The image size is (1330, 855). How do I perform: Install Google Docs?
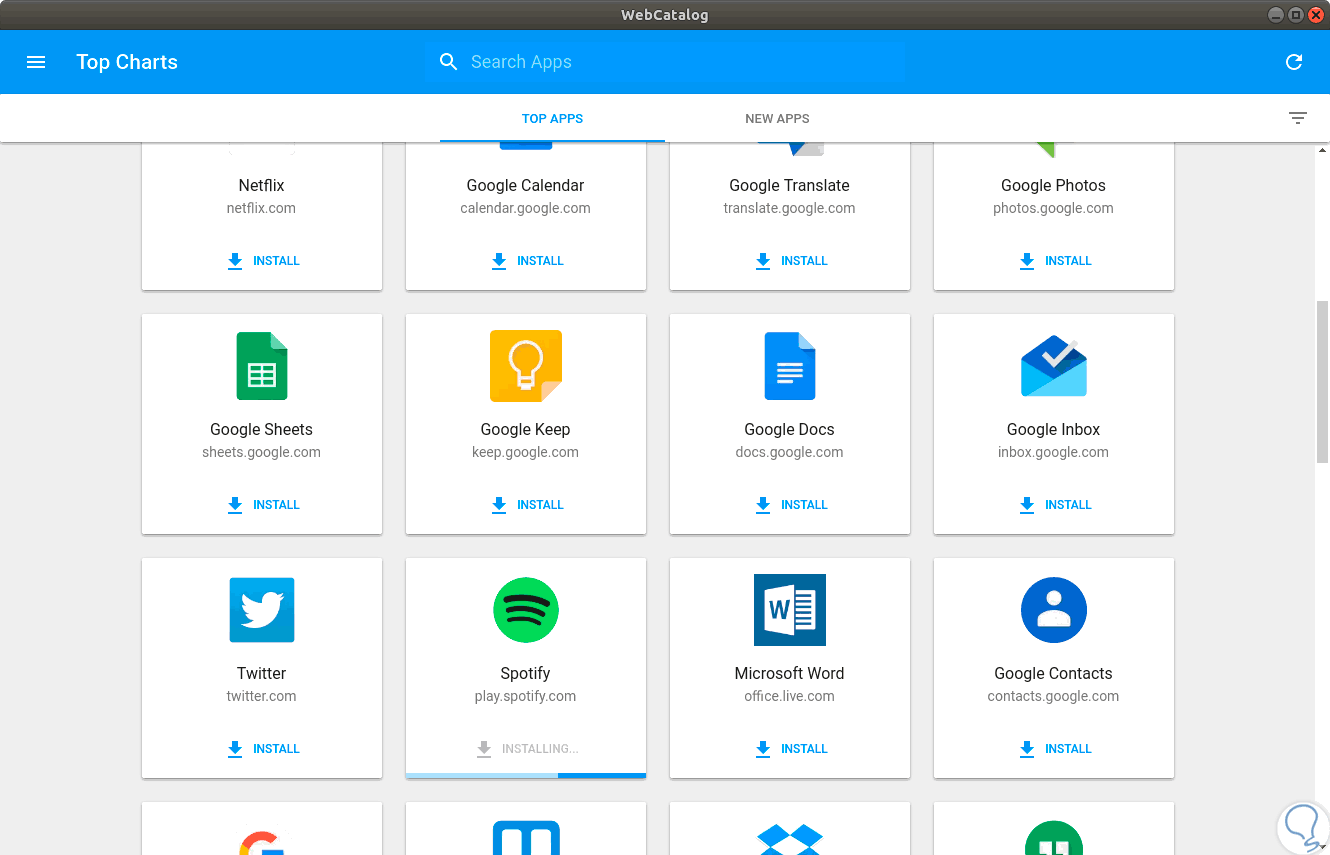[790, 505]
